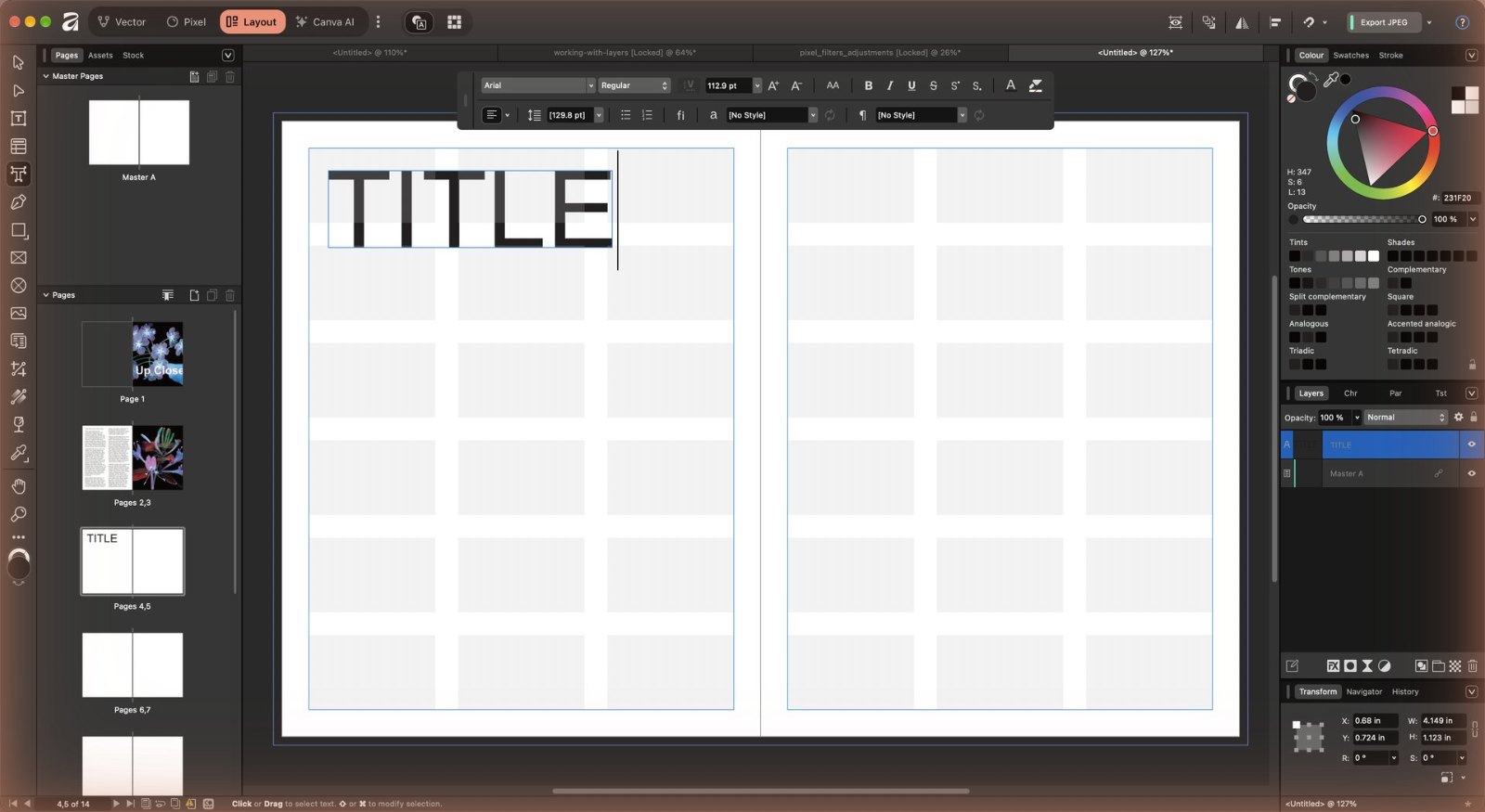Select the Picture Frame Ellipse tool
1485x812 pixels.
[19, 285]
